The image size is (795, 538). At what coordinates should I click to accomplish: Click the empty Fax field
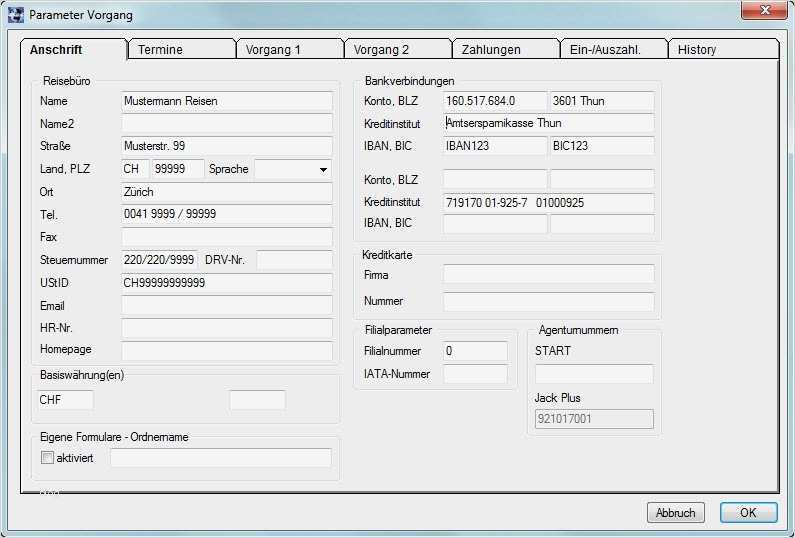tap(227, 237)
